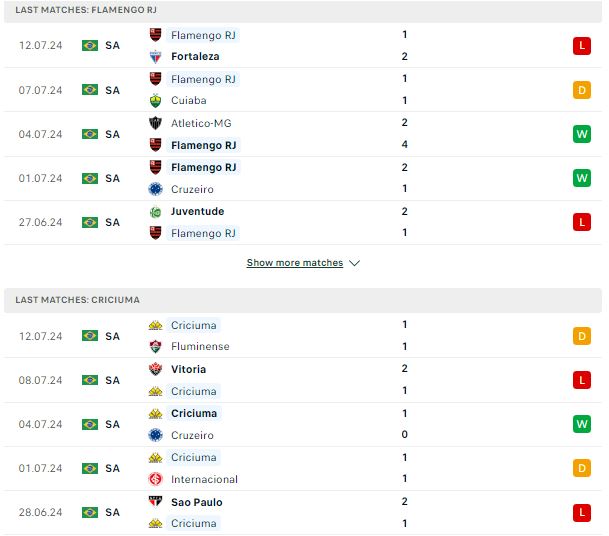Click the Internacional club badge

click(x=155, y=479)
